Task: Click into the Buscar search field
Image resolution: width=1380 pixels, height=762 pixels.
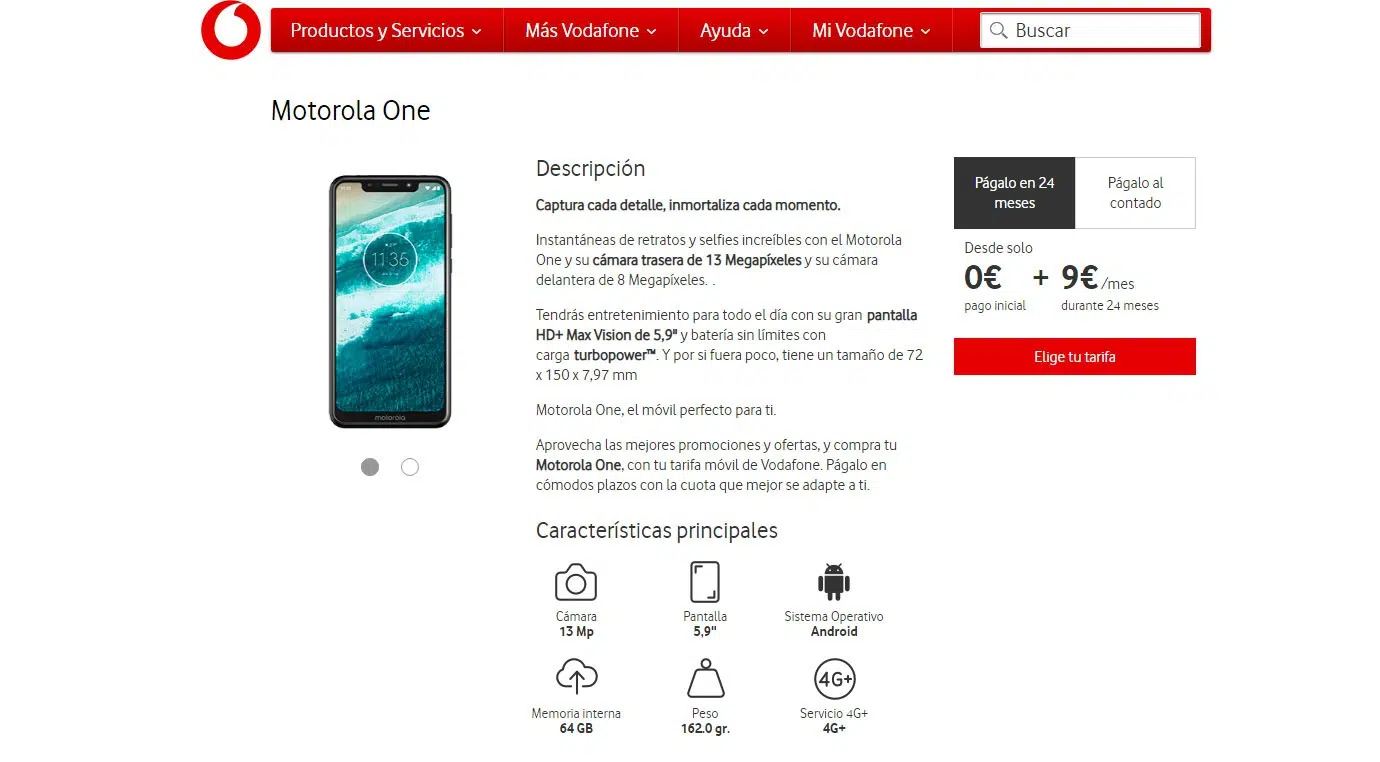Action: point(1090,31)
